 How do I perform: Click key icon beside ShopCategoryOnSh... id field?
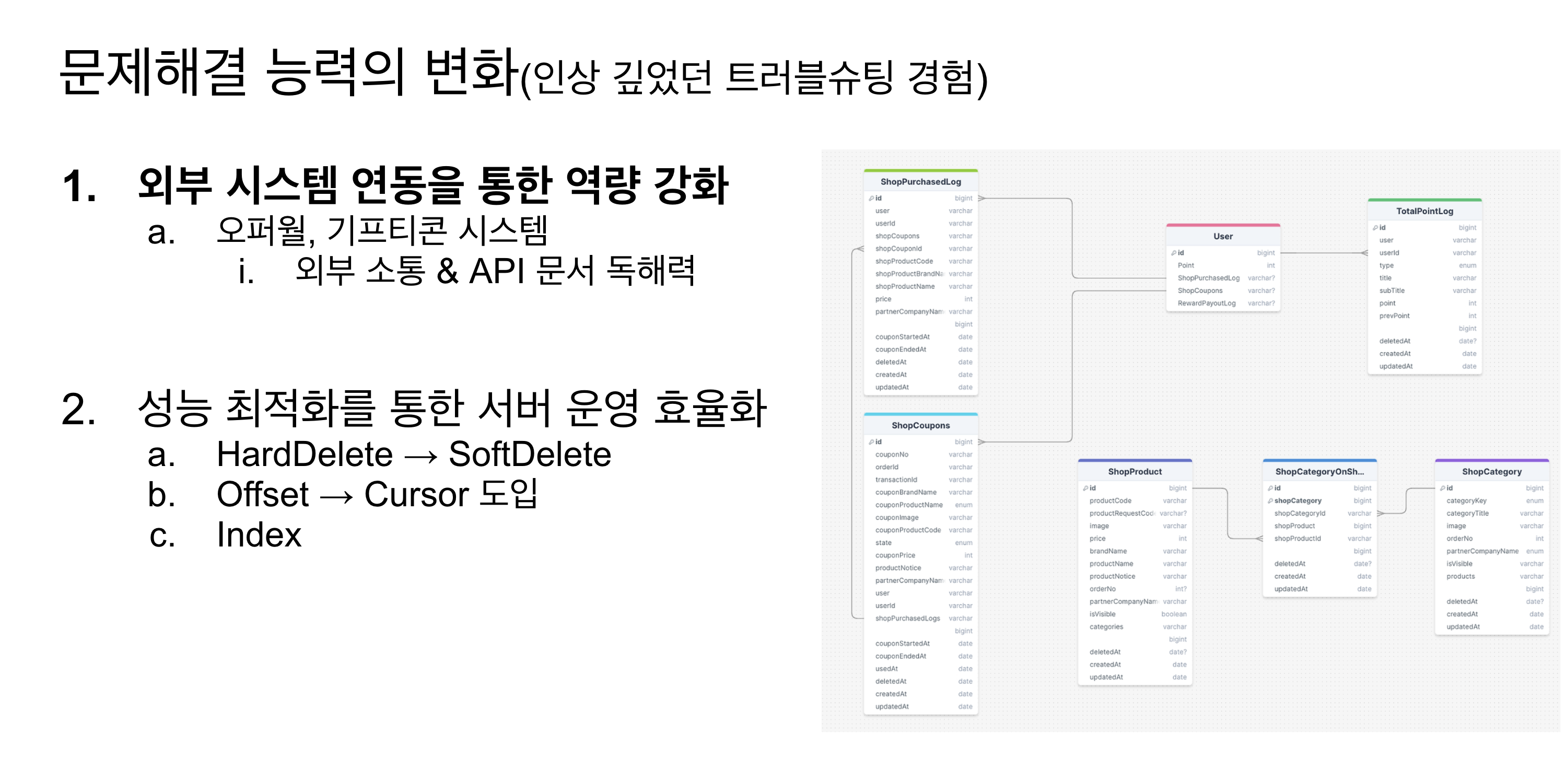tap(1270, 488)
